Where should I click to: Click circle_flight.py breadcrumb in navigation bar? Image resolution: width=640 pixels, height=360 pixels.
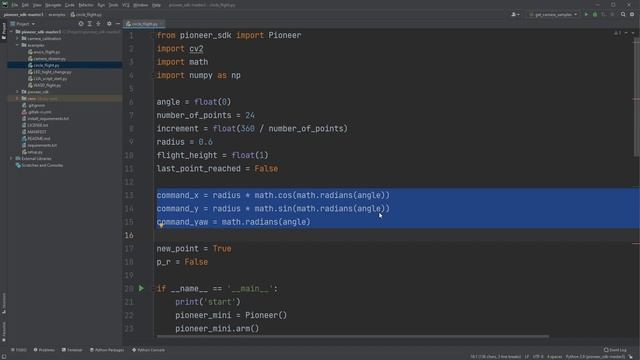pos(86,15)
